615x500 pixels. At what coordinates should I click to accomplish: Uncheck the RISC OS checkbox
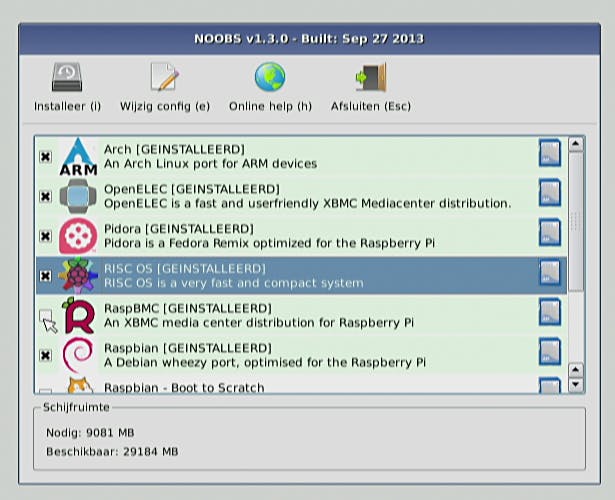pos(45,276)
